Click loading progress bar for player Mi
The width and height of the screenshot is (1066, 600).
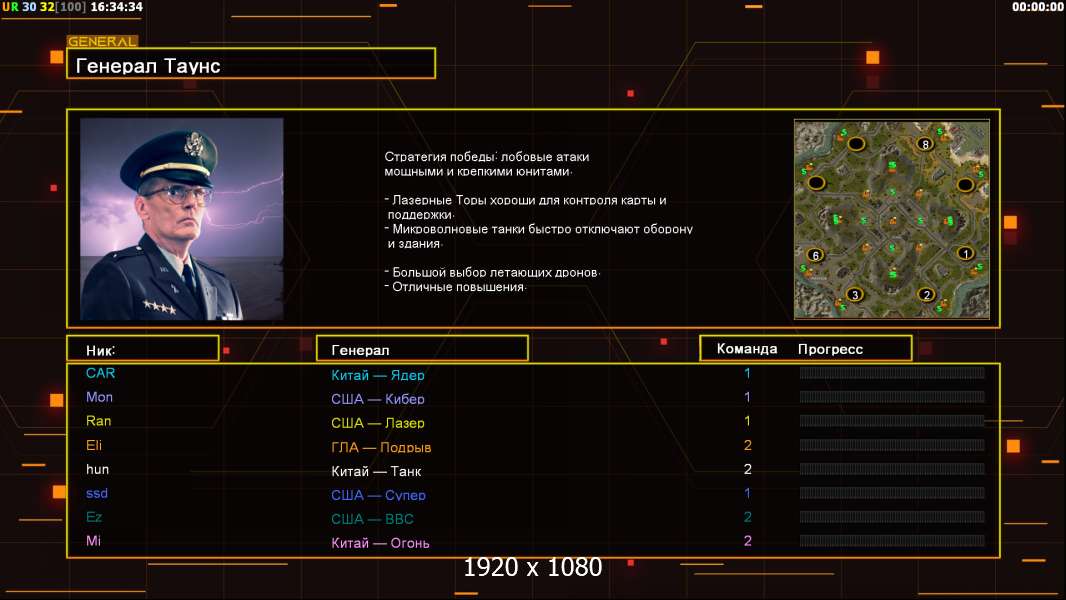click(891, 541)
